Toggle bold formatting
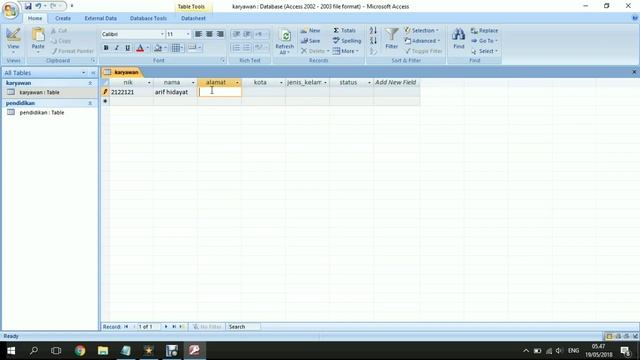This screenshot has height=360, width=640. pyautogui.click(x=106, y=48)
